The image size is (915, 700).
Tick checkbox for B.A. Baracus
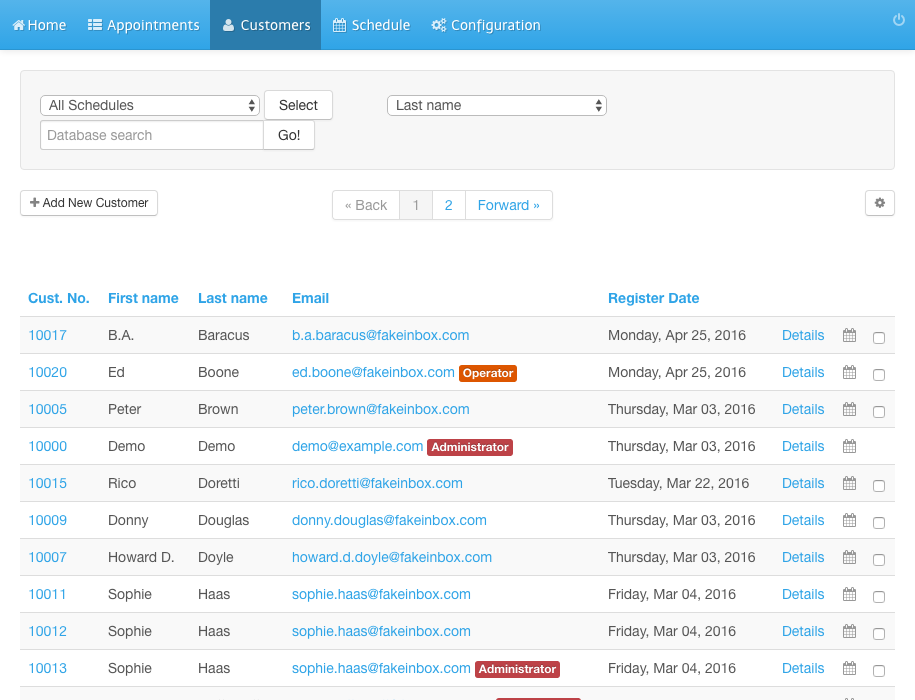(x=879, y=338)
